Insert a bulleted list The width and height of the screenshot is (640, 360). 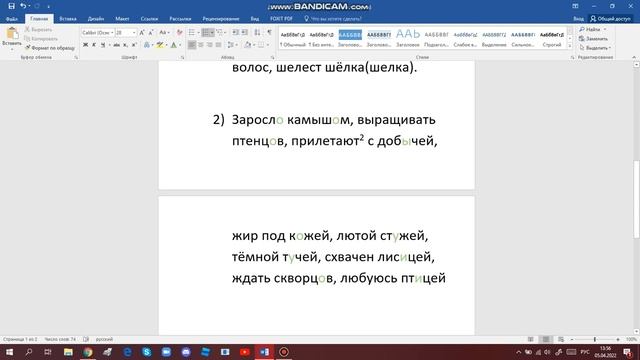(x=191, y=32)
